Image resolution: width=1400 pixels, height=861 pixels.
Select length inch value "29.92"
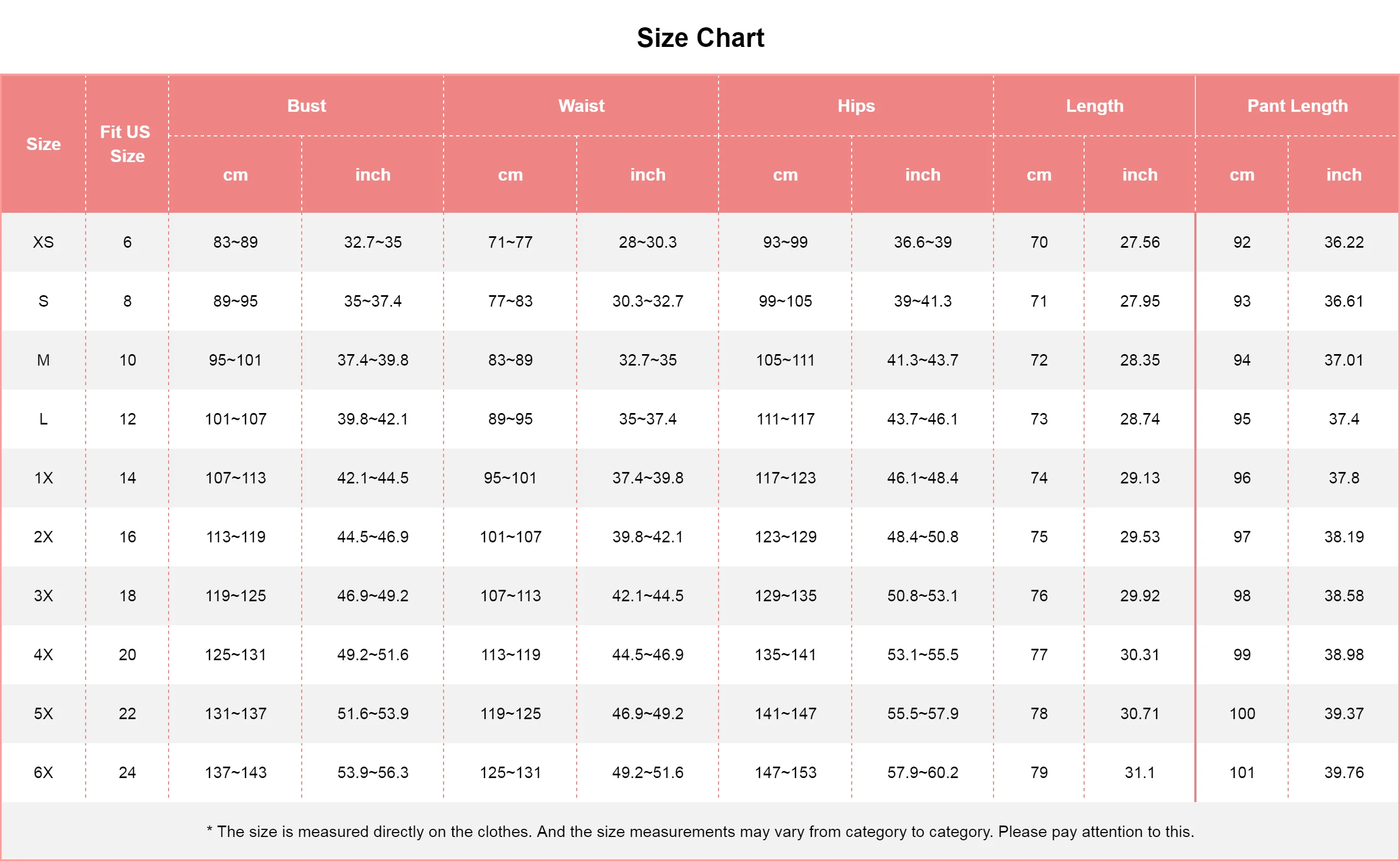coord(1140,596)
